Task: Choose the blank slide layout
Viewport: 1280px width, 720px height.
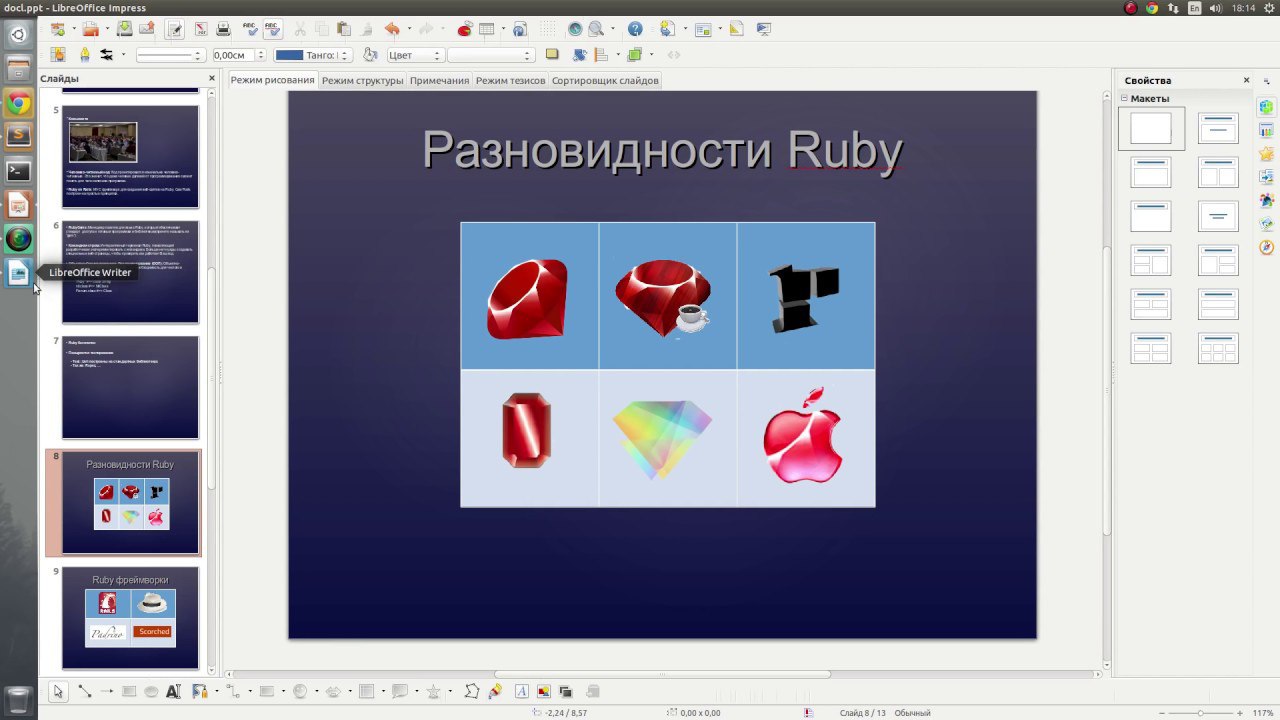Action: 1151,129
